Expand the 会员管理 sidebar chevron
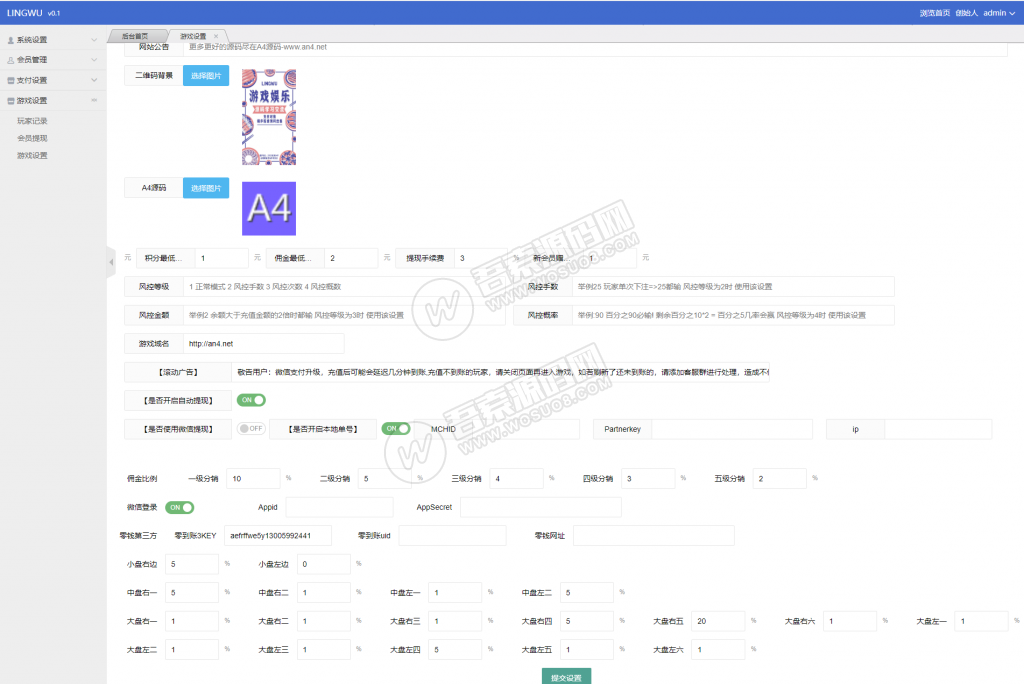The image size is (1024, 684). pos(94,60)
